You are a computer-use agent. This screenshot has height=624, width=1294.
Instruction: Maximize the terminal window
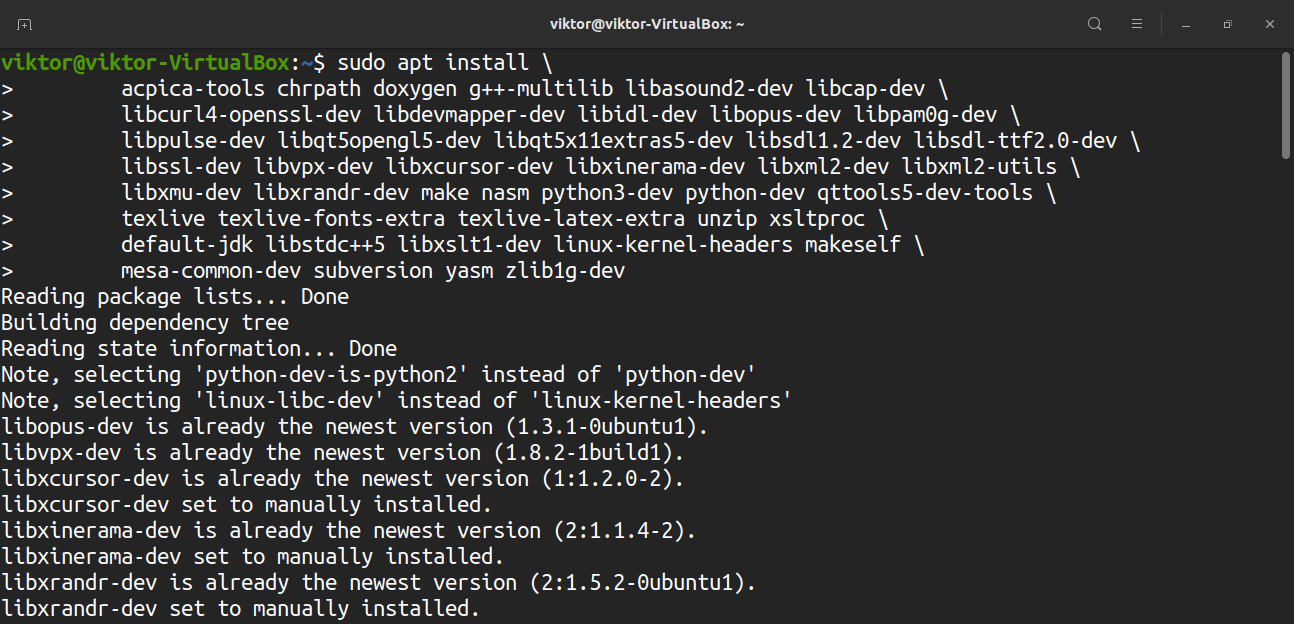click(1227, 24)
